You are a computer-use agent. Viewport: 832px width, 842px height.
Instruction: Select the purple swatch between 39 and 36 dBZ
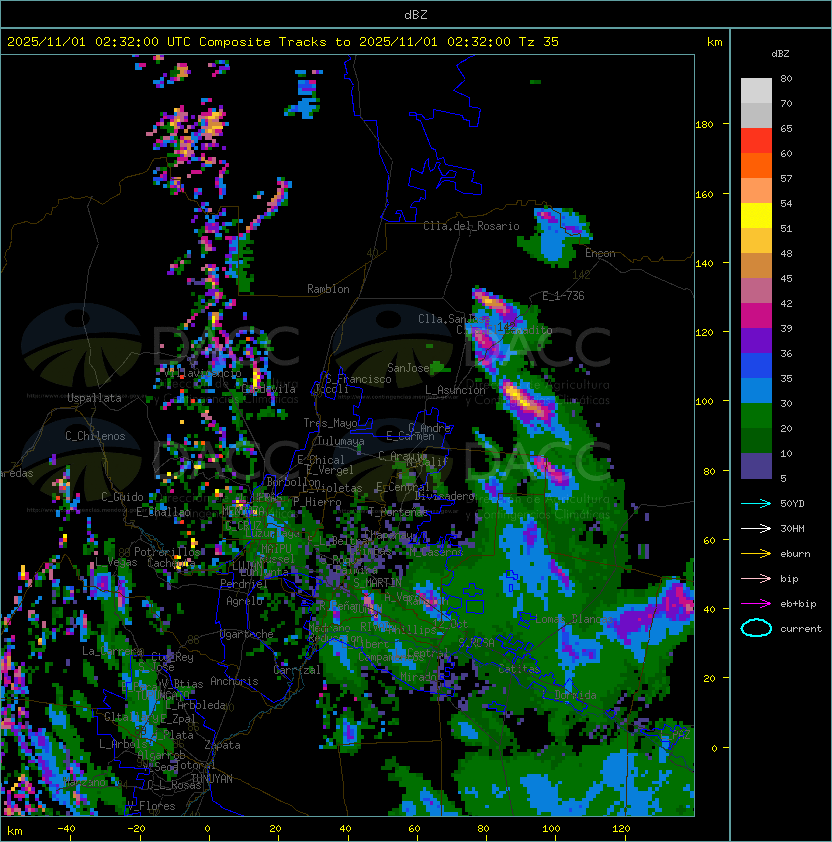tap(756, 341)
